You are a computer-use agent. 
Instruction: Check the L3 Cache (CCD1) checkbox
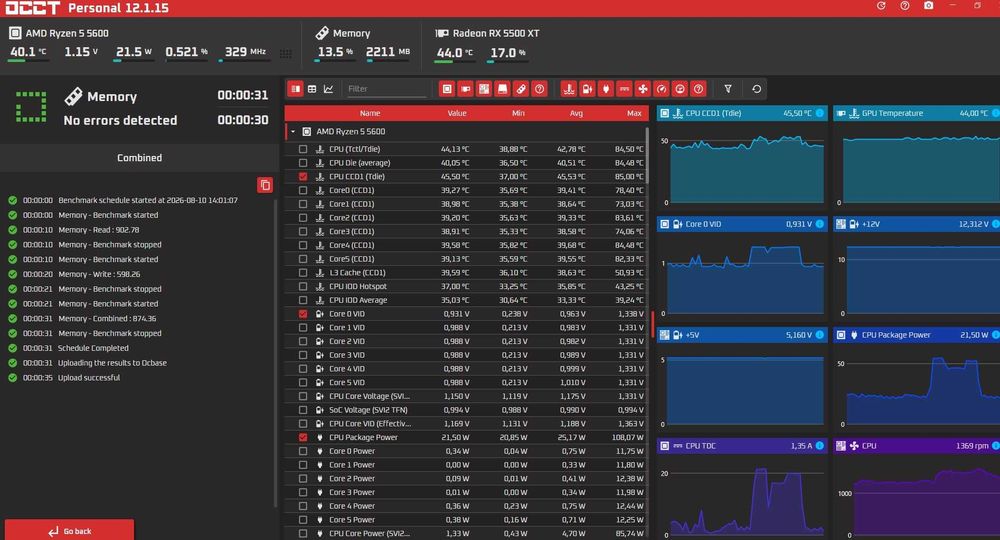point(303,273)
